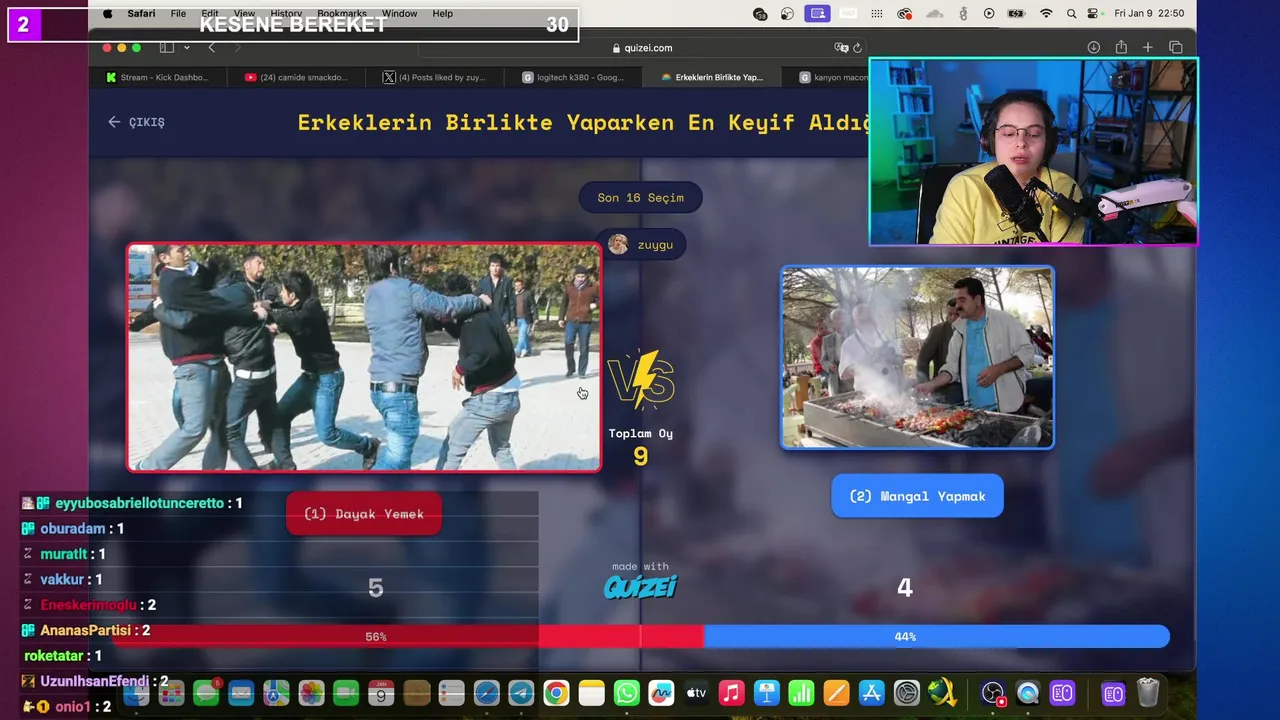Open Notes from the Dock

(591, 693)
